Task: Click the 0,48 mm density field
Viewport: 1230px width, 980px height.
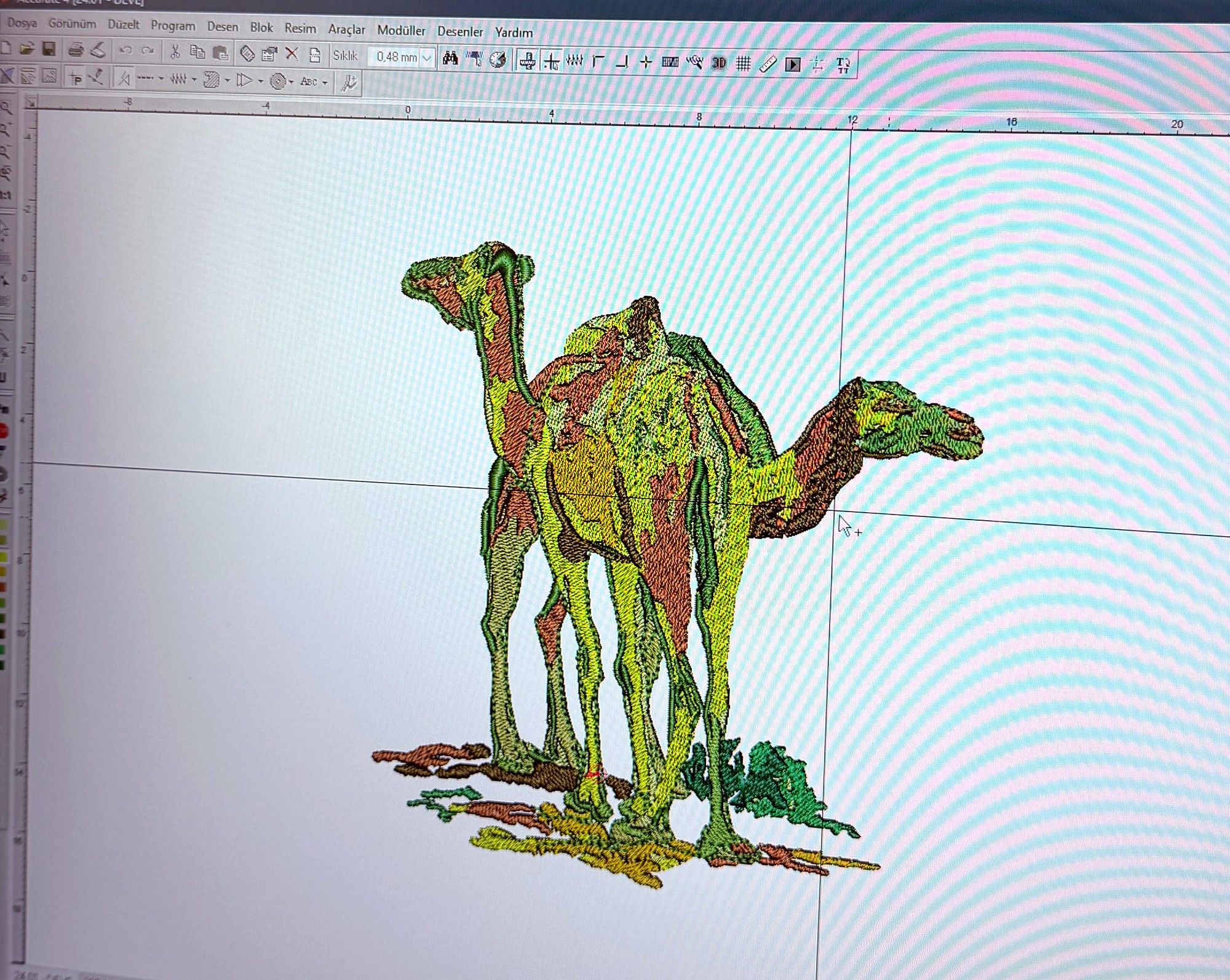Action: [x=395, y=57]
